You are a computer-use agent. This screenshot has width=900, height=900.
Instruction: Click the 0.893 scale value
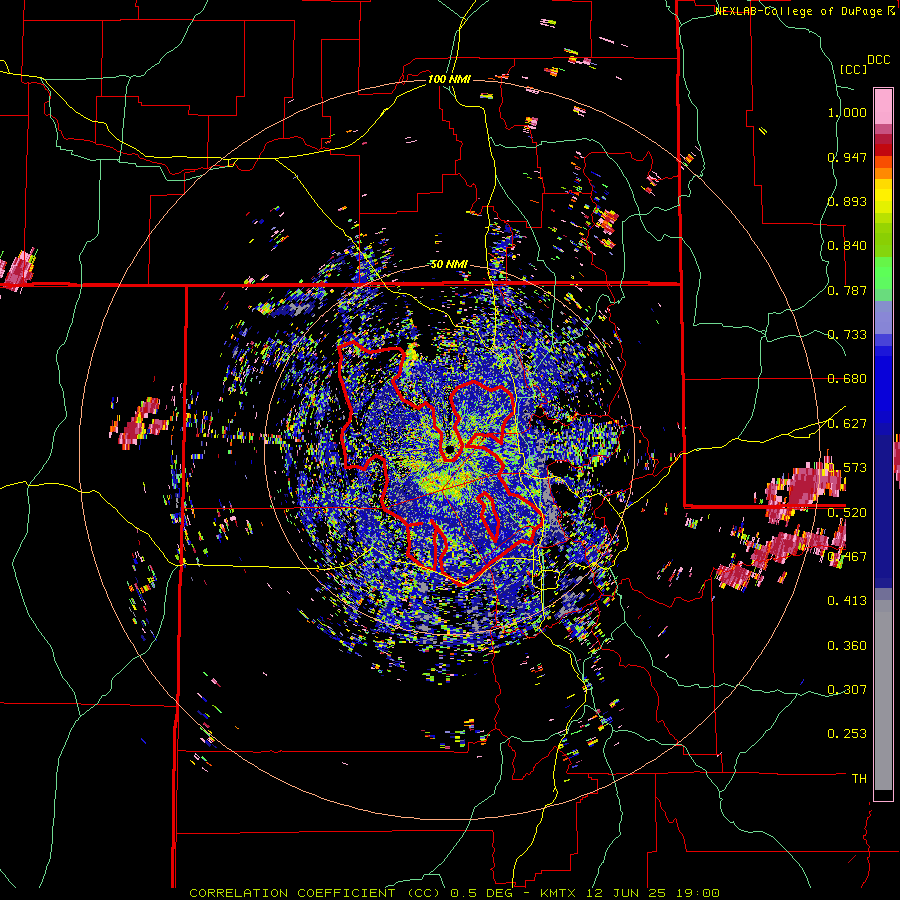point(847,201)
